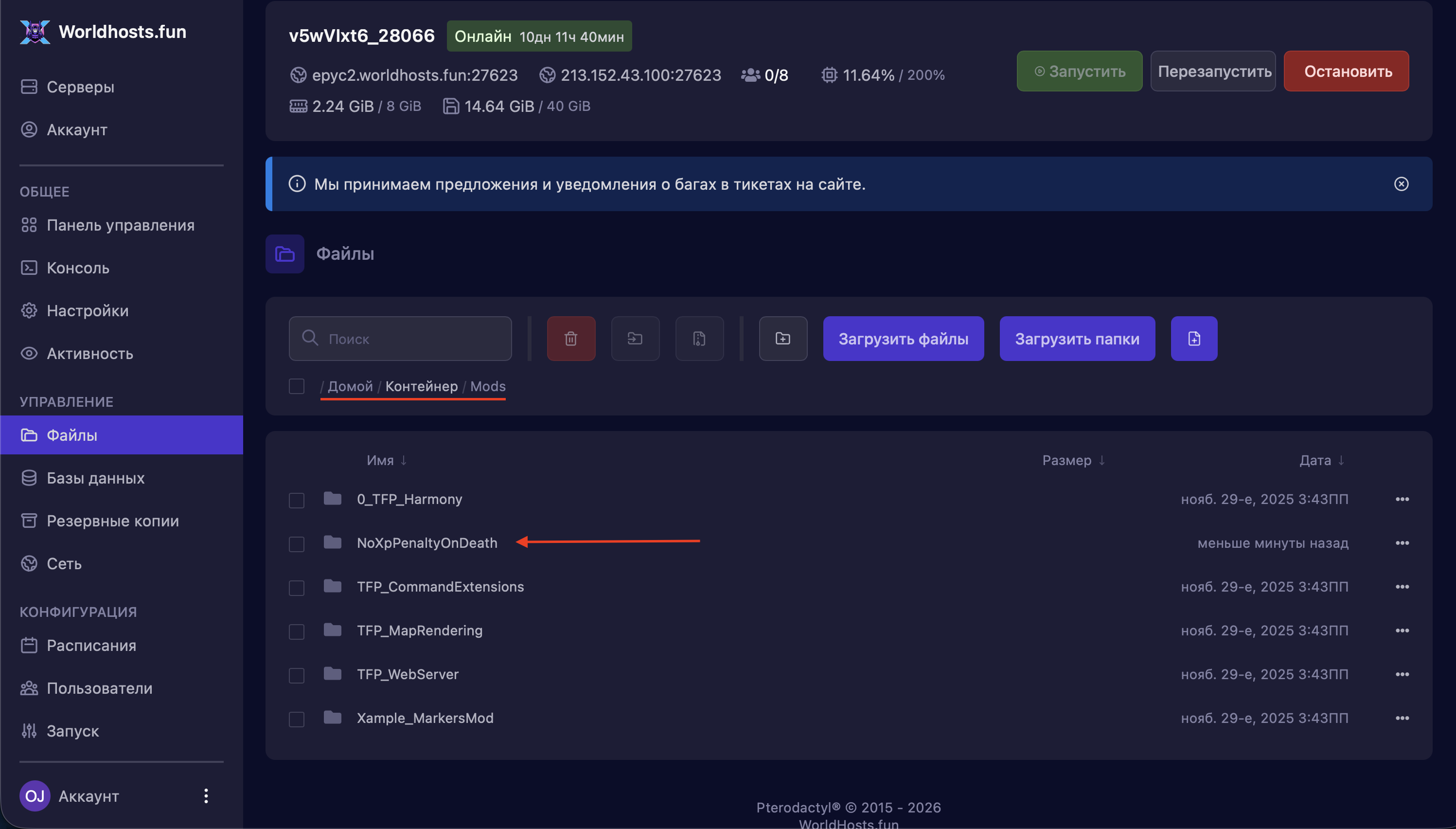Open the TFP_MapRendering folder
Viewport: 1456px width, 829px height.
pos(419,631)
